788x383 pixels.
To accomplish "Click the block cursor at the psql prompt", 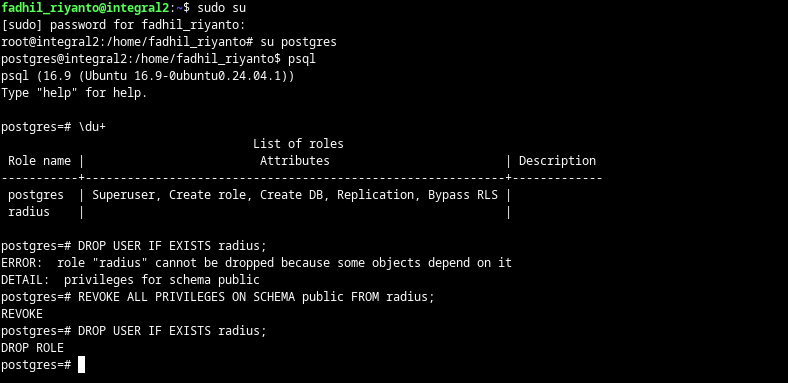I will tap(82, 364).
